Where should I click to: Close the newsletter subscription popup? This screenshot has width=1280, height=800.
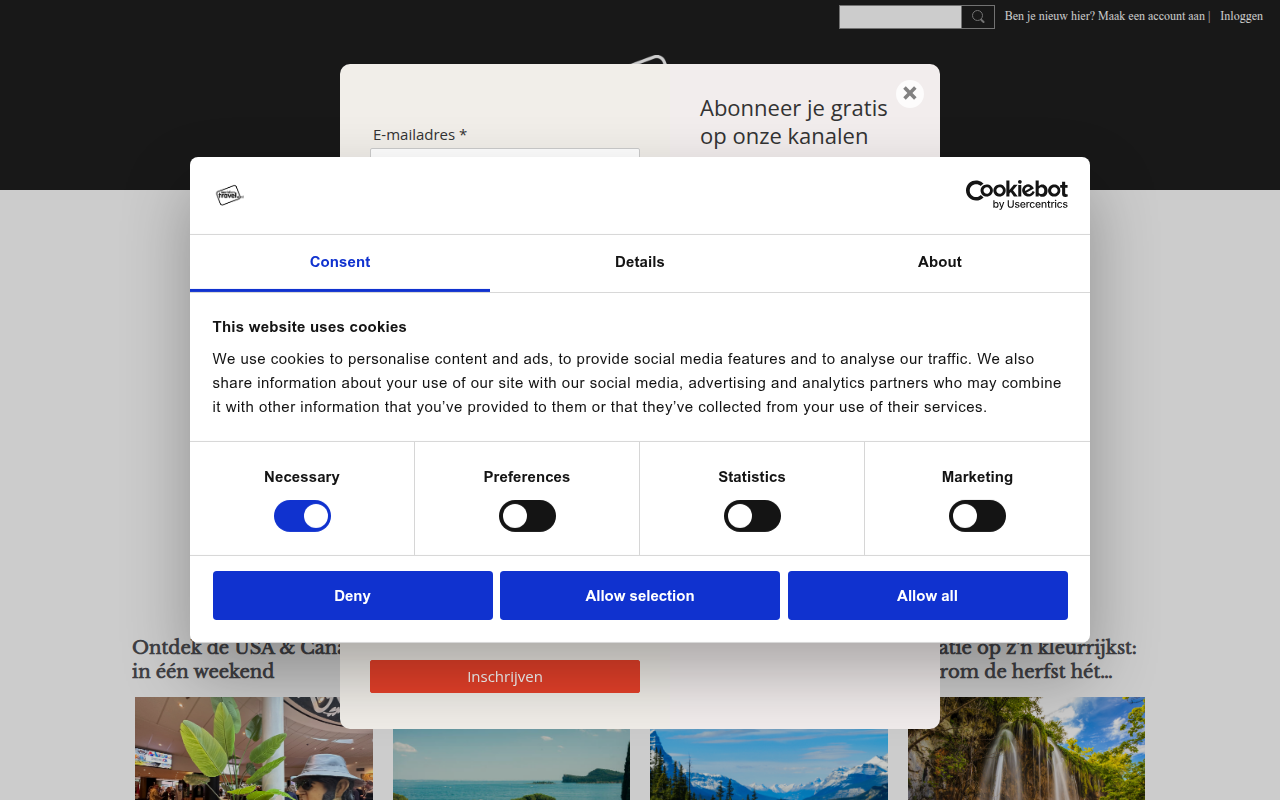[x=909, y=93]
